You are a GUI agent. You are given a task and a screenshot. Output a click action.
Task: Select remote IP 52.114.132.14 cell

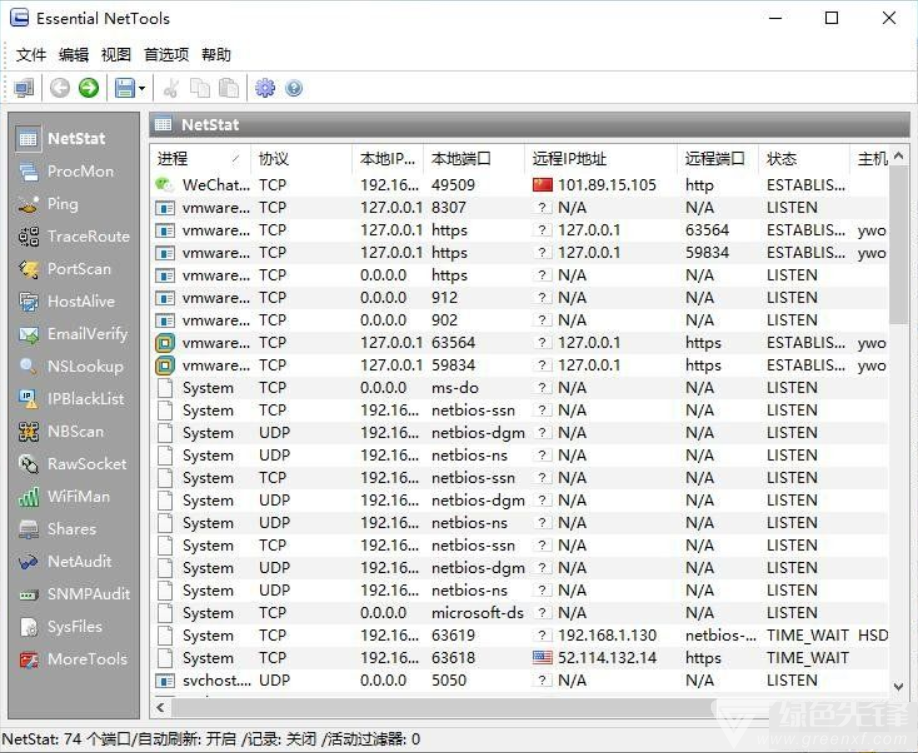pos(607,658)
